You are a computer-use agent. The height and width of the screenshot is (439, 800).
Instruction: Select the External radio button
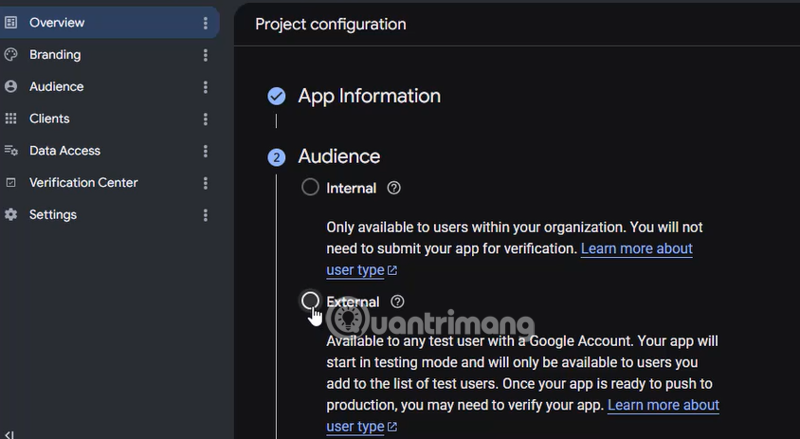click(x=310, y=301)
